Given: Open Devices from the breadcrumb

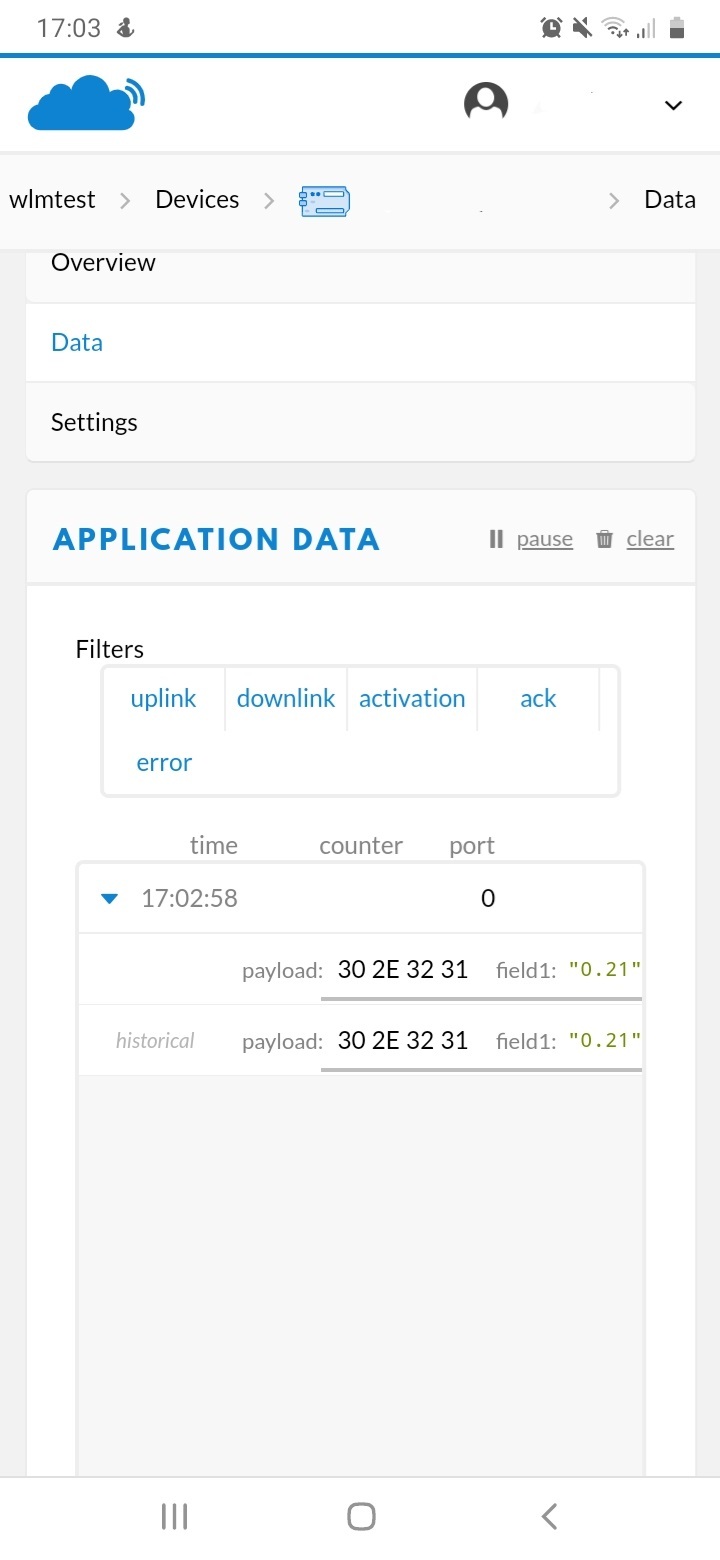Looking at the screenshot, I should pyautogui.click(x=196, y=199).
